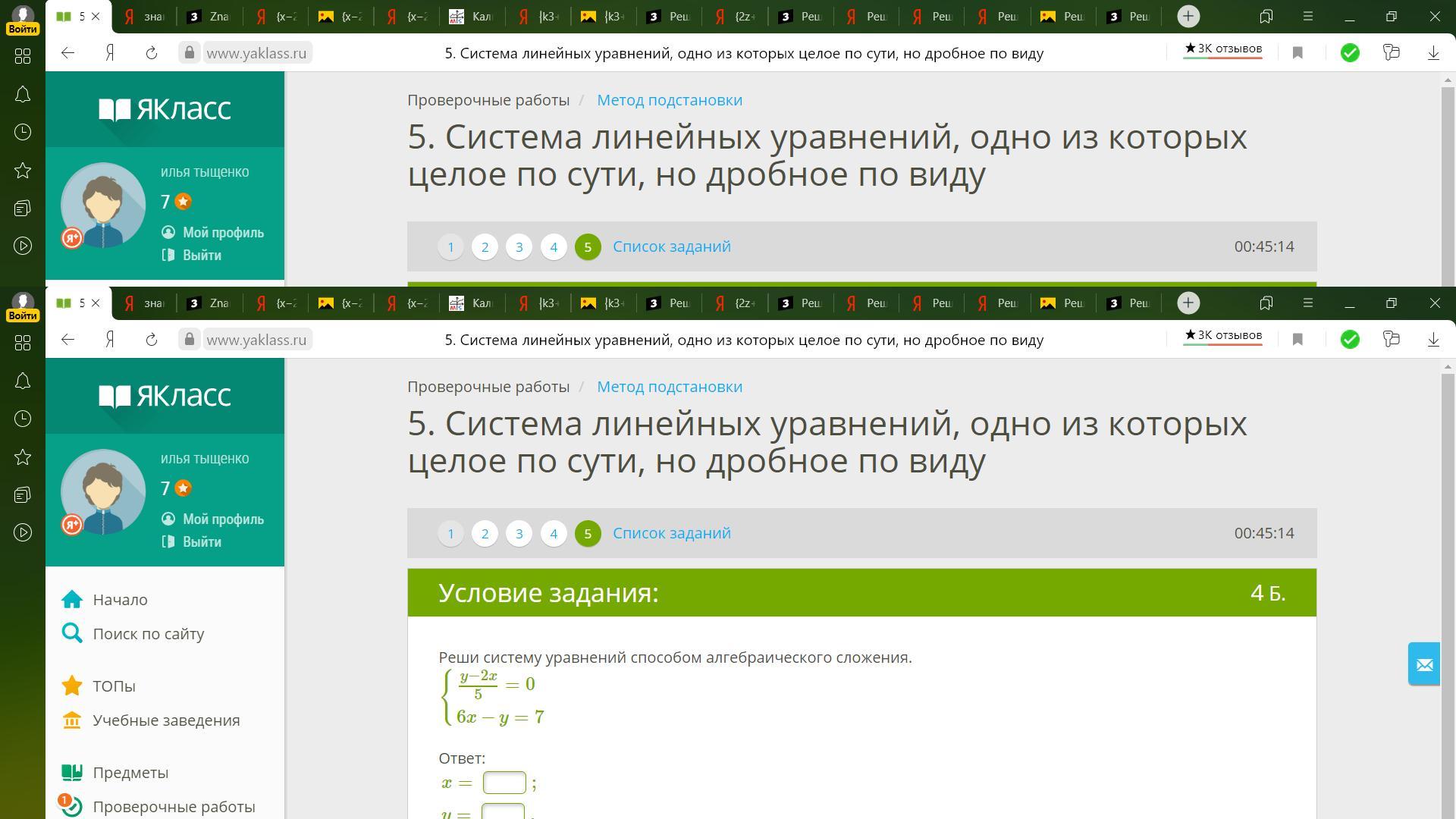Select active task 5 in lower window
The image size is (1456, 819).
point(588,534)
